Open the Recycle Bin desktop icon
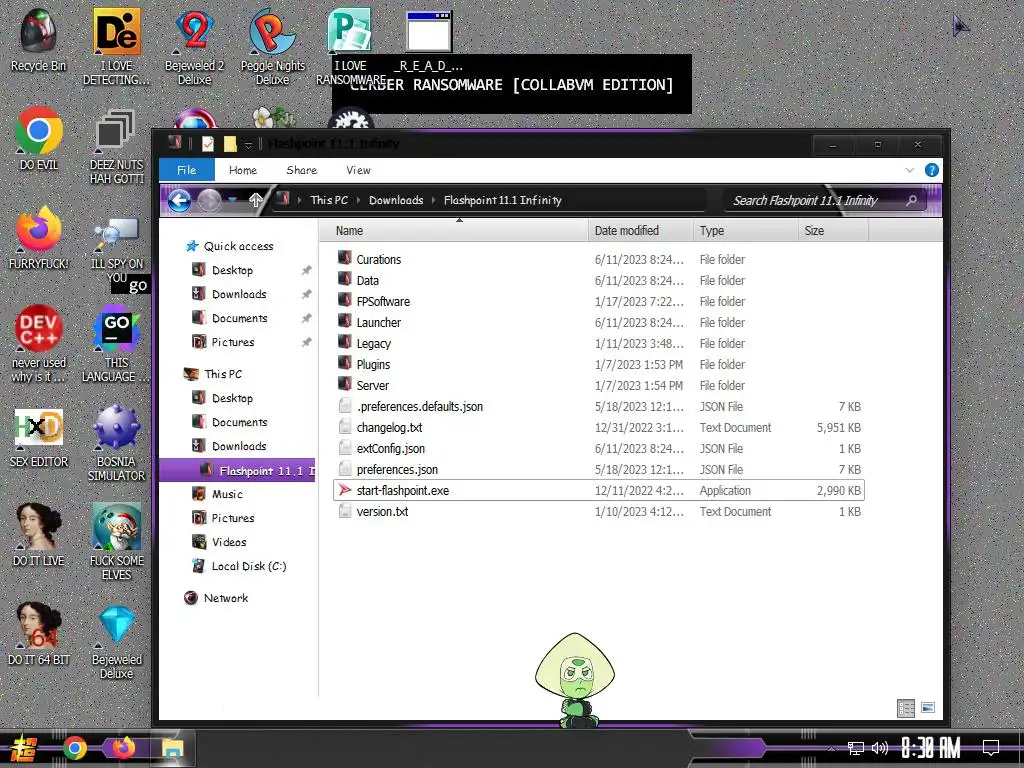The image size is (1024, 768). point(38,40)
